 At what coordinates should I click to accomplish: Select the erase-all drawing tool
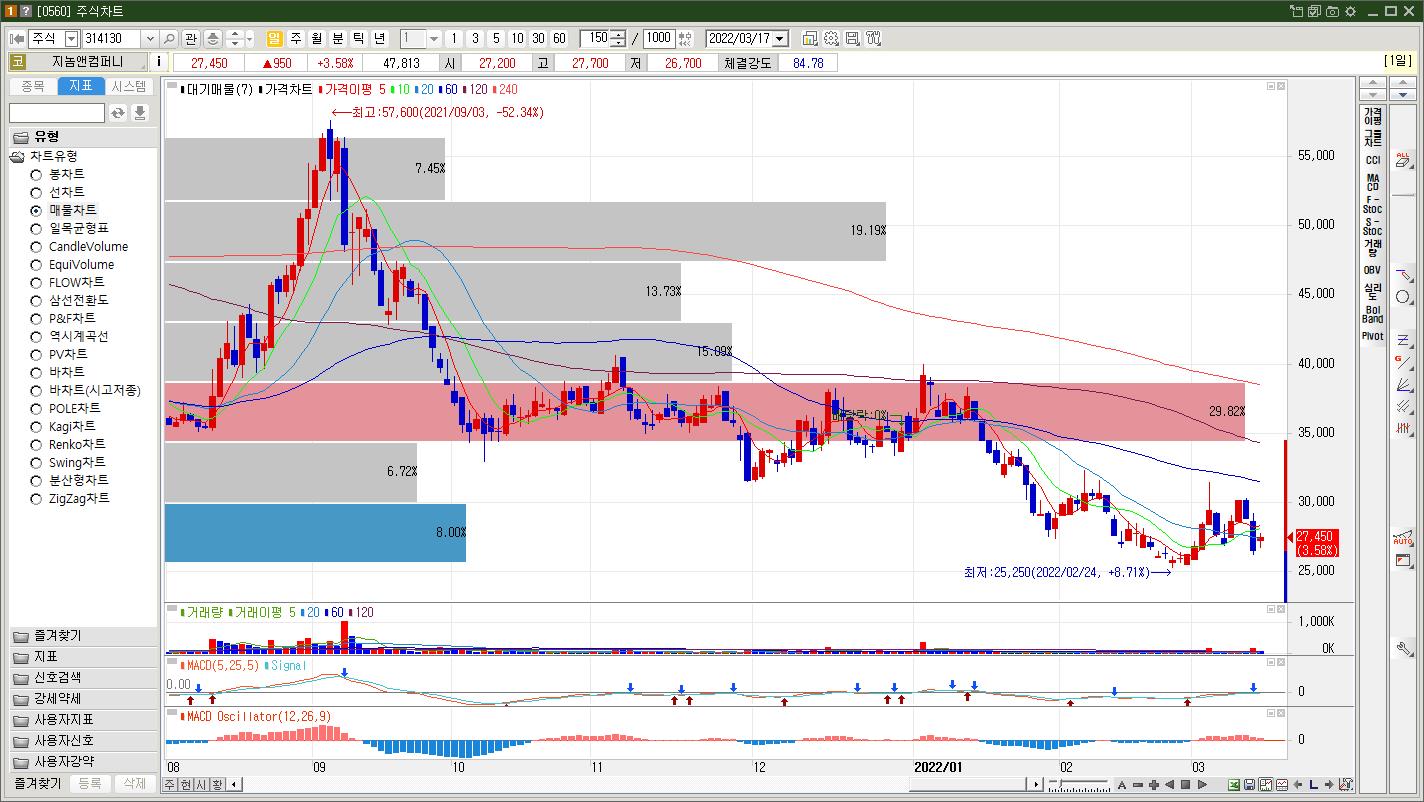[x=1403, y=160]
